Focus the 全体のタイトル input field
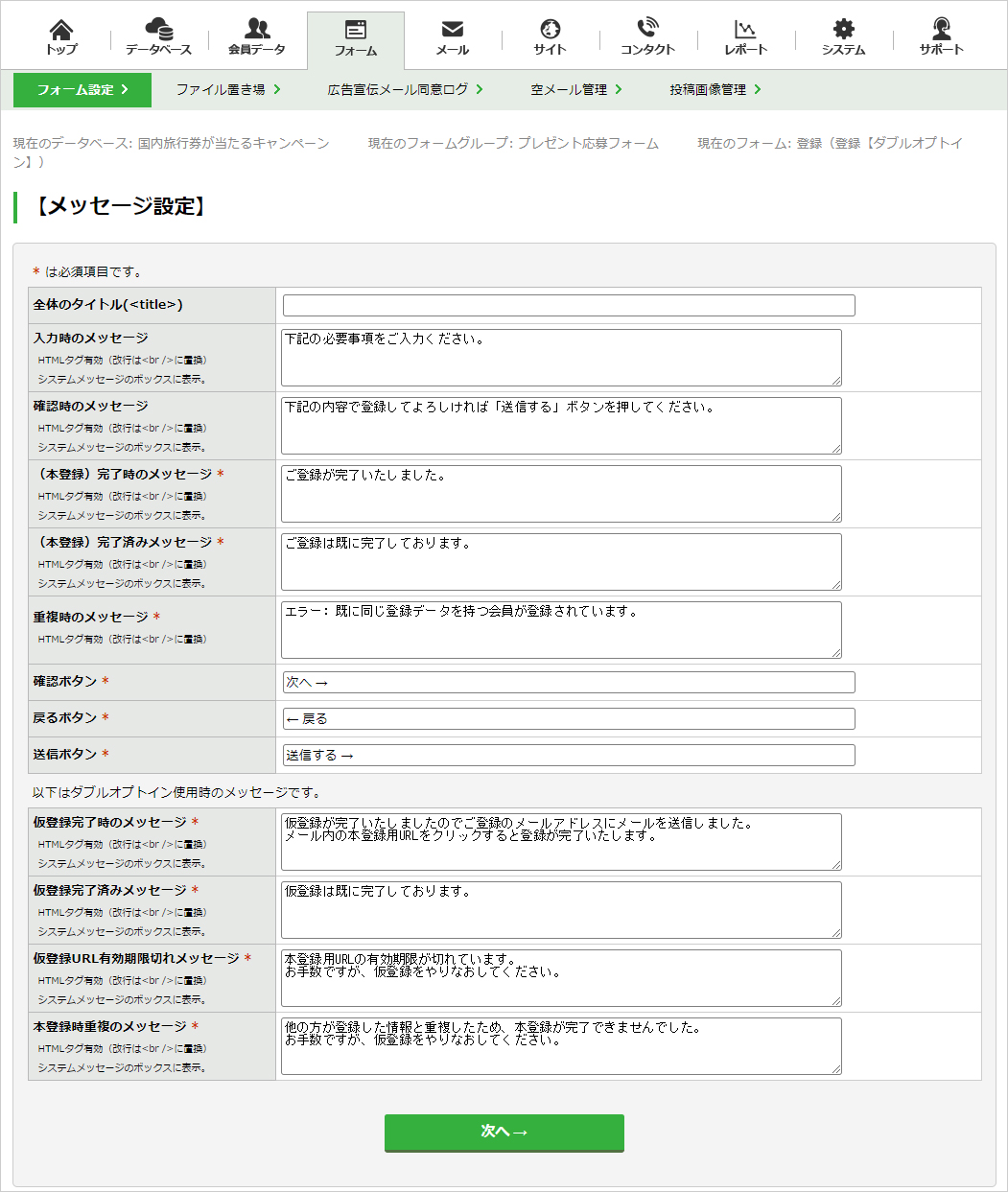The image size is (1008, 1192). coord(569,305)
